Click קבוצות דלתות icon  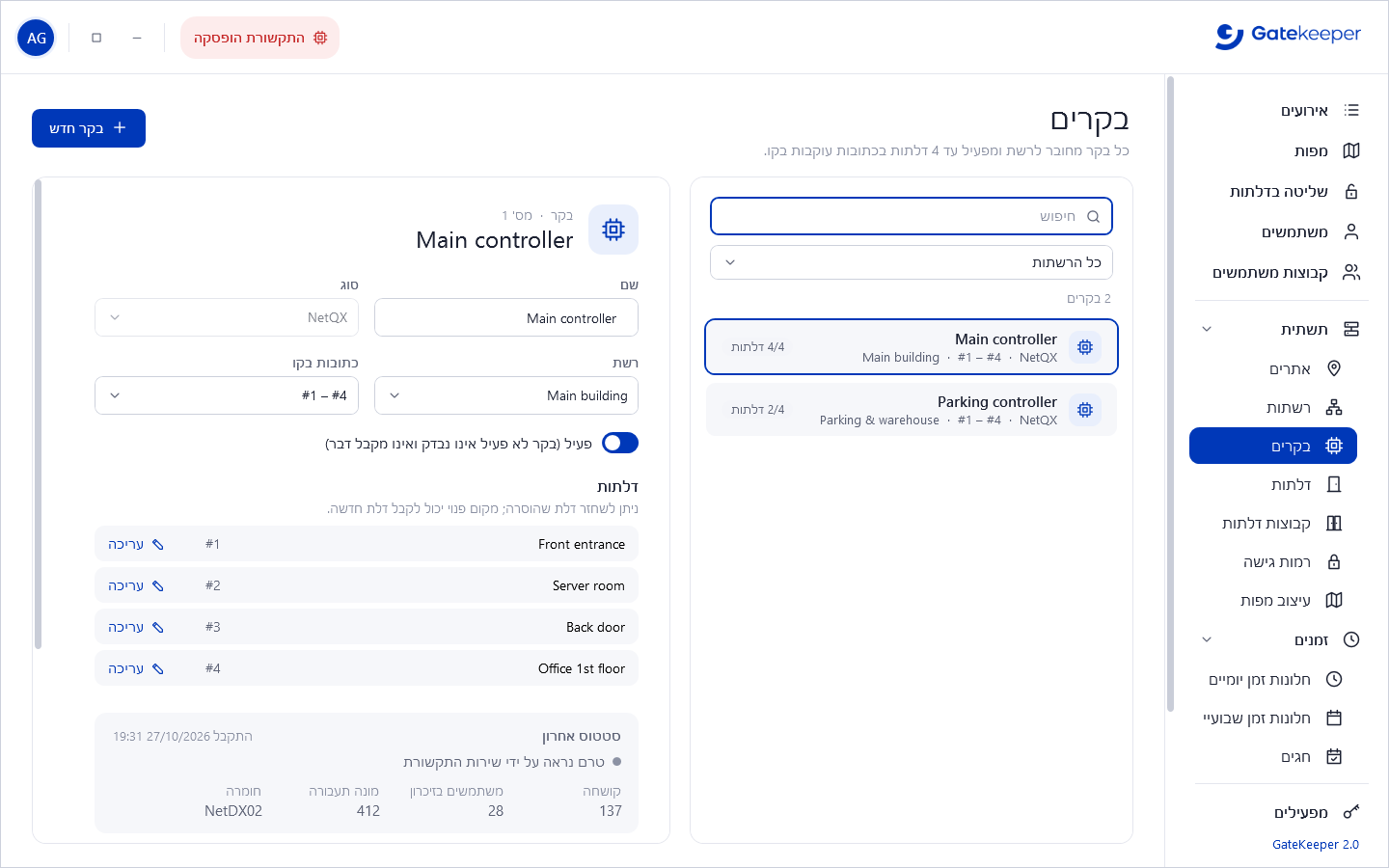point(1334,523)
